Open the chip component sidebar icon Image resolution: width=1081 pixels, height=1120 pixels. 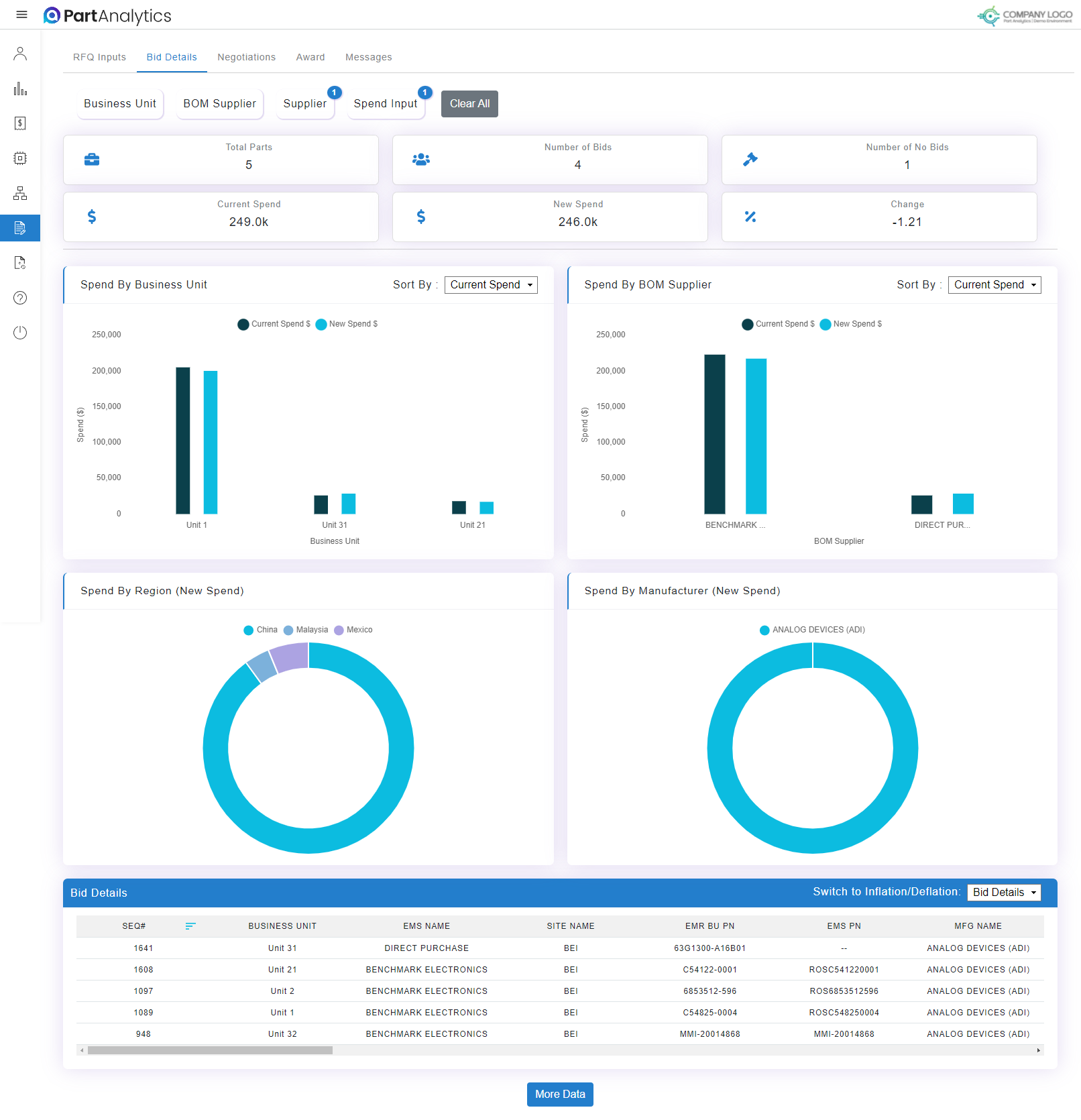20,158
